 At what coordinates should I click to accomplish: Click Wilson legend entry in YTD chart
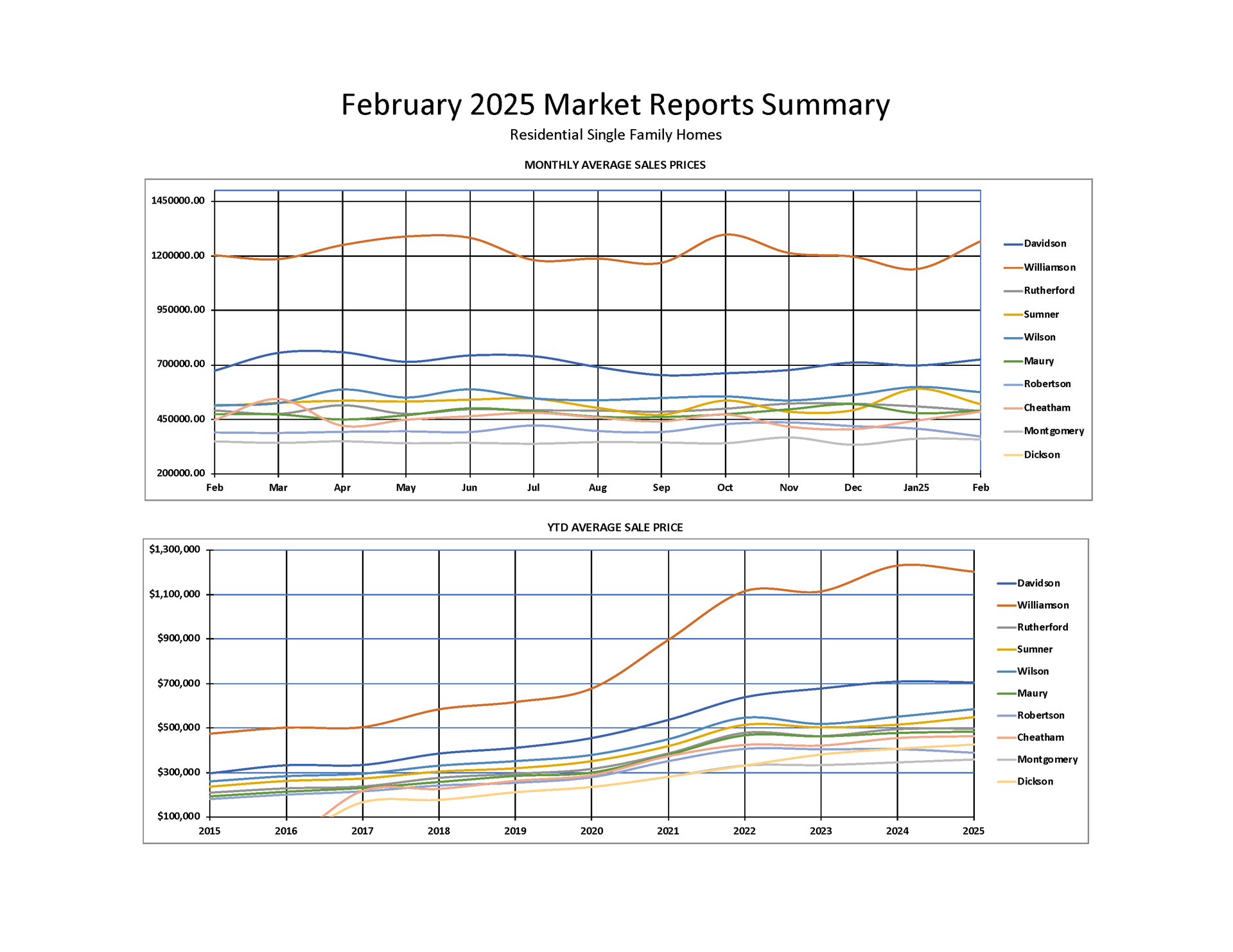tap(1032, 671)
